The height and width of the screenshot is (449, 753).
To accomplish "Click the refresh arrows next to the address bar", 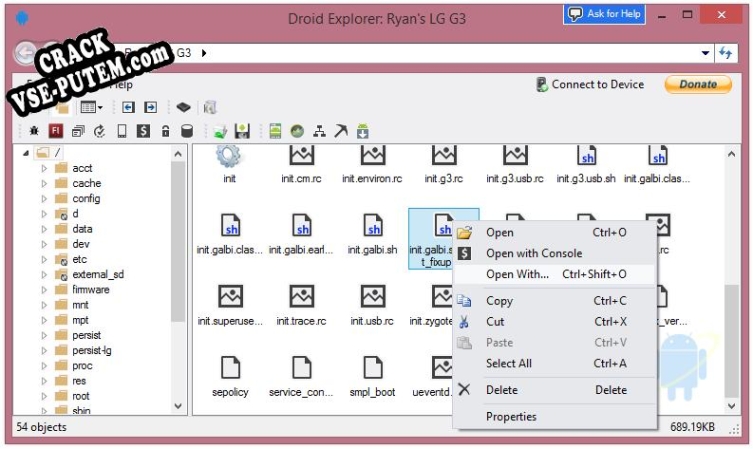I will click(726, 53).
